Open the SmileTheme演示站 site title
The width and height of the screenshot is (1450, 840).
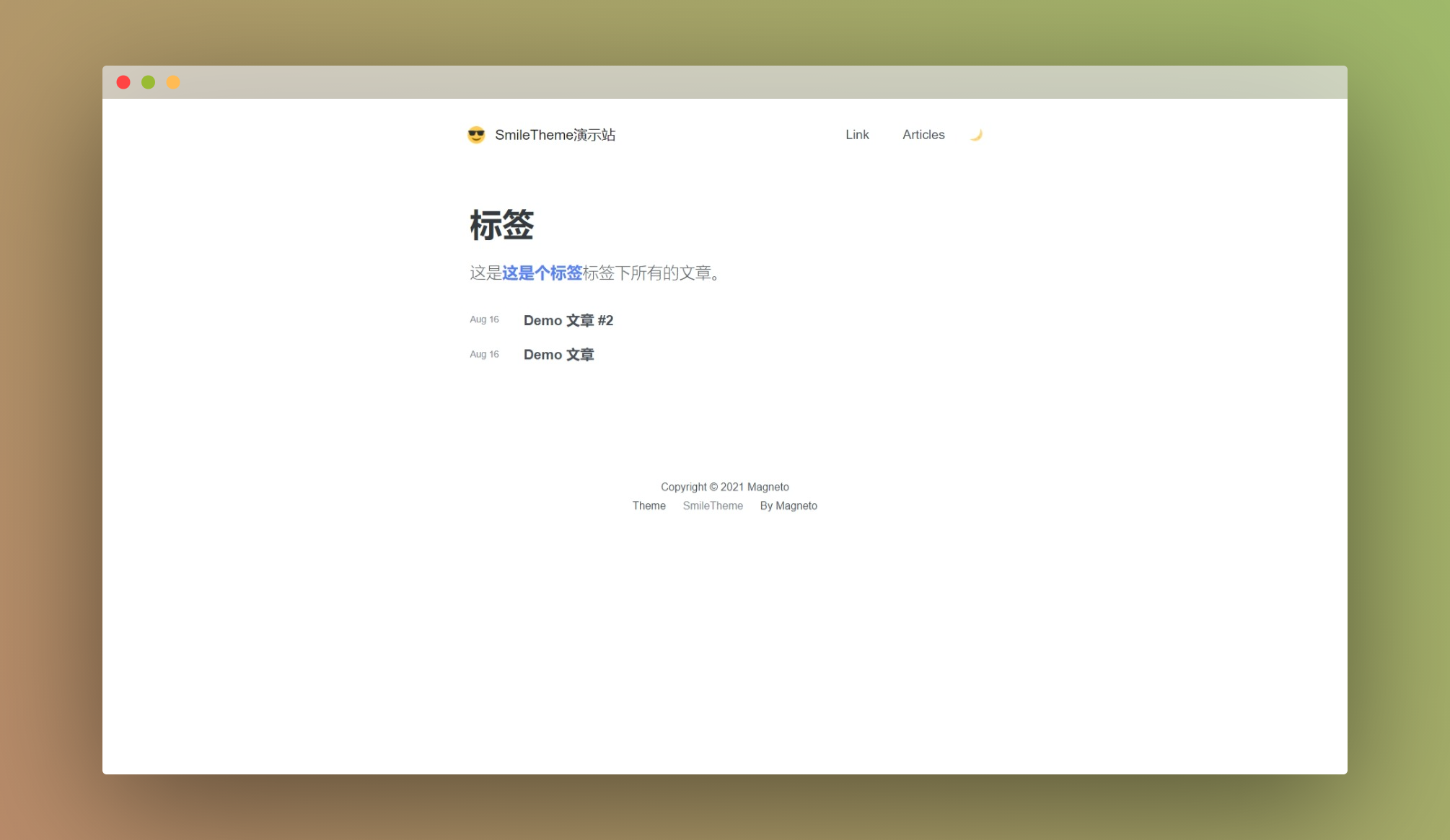555,135
